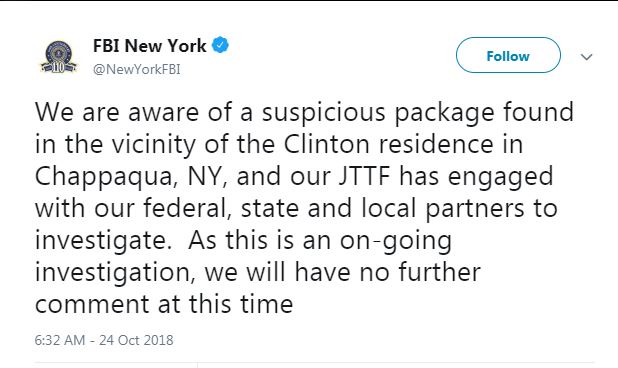Click the 110 ribbon on the avatar
Image resolution: width=618 pixels, height=368 pixels.
click(58, 67)
